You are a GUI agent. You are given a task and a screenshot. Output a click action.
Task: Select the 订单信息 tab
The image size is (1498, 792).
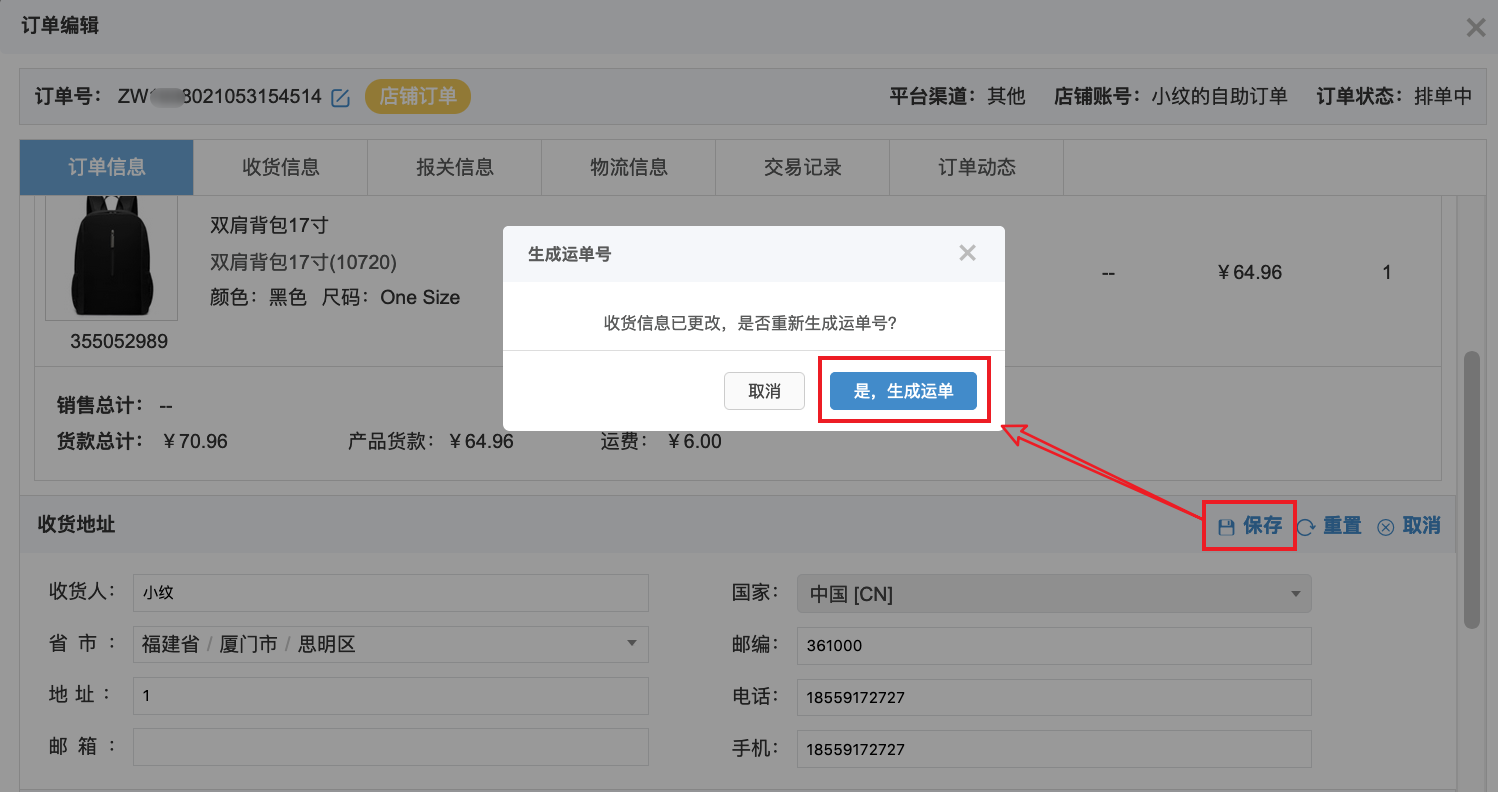click(105, 167)
